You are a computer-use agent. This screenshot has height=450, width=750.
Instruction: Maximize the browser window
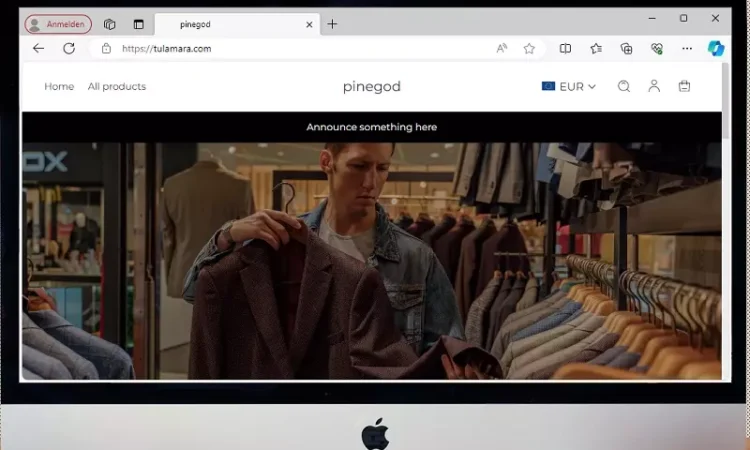click(684, 18)
